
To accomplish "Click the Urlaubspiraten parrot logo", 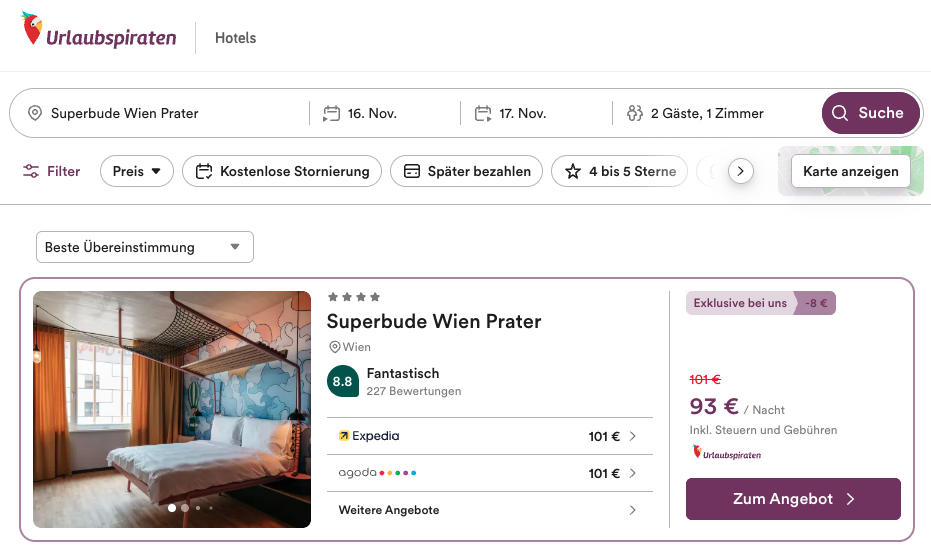I will coord(32,30).
